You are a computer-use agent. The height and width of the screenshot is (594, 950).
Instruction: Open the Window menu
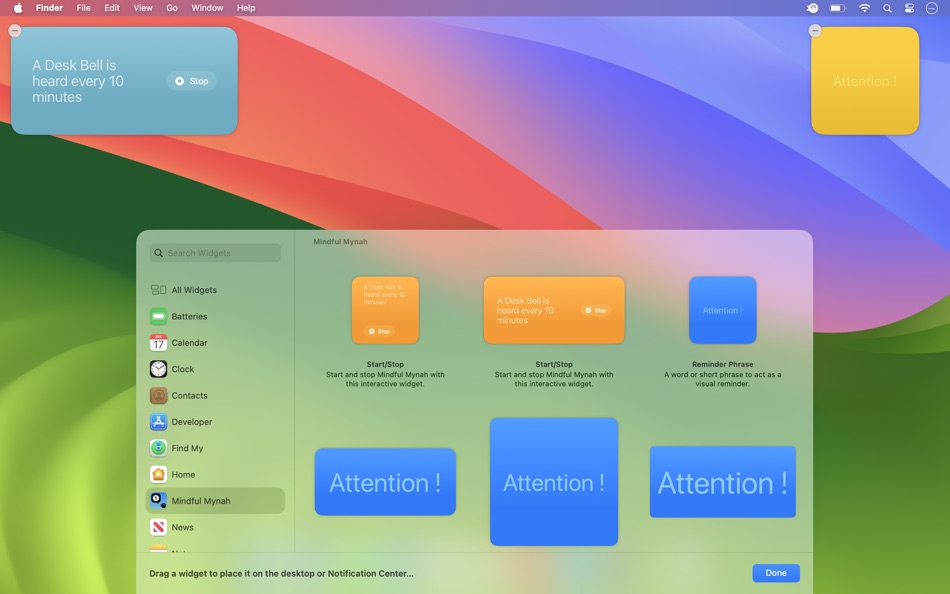click(207, 8)
